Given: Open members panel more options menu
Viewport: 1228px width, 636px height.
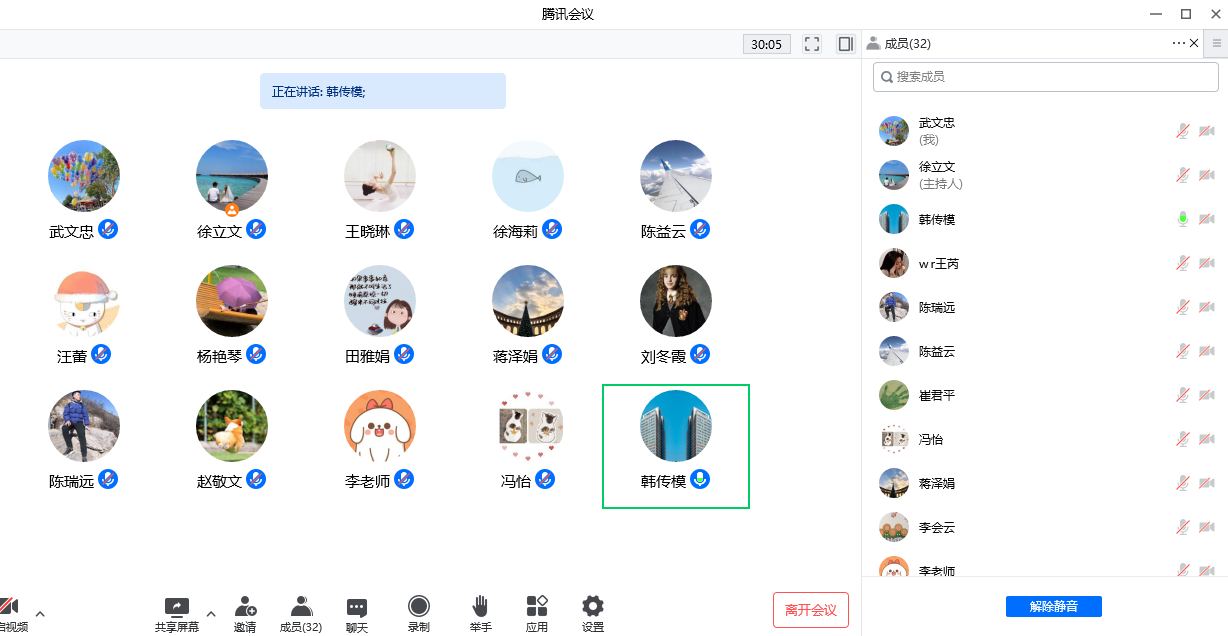Looking at the screenshot, I should [1178, 43].
